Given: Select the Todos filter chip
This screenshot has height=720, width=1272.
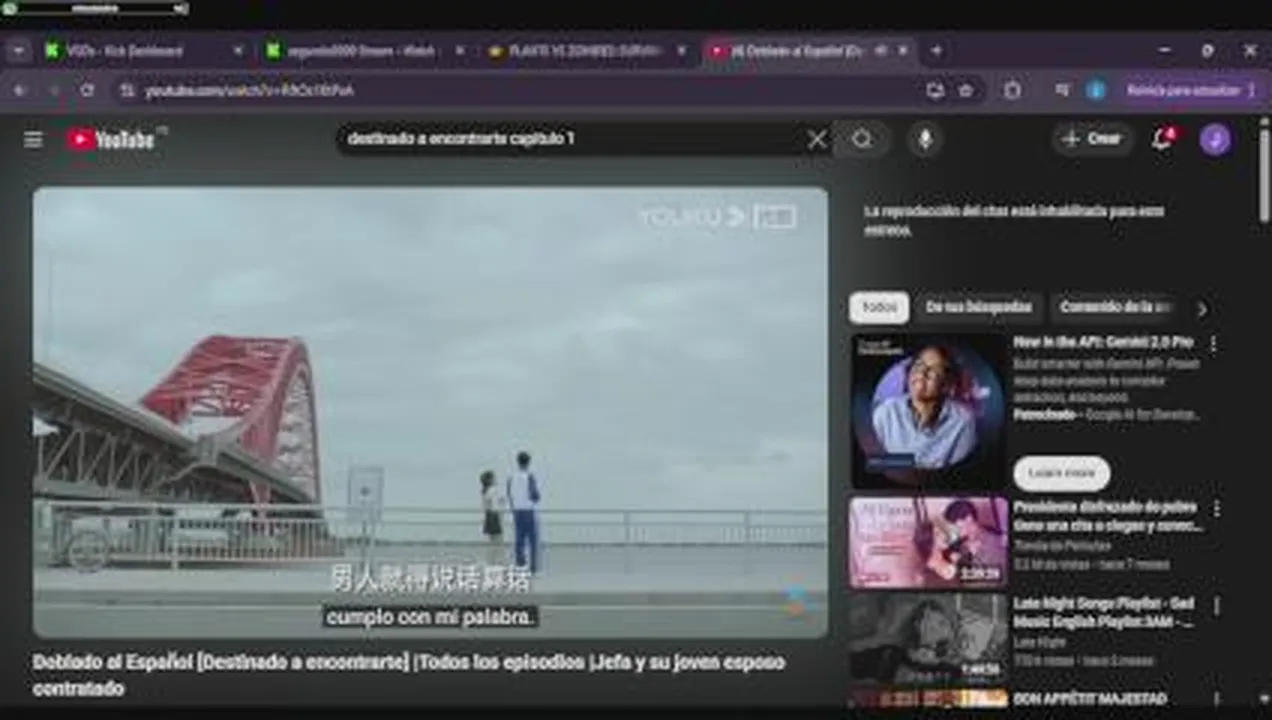Looking at the screenshot, I should 879,308.
